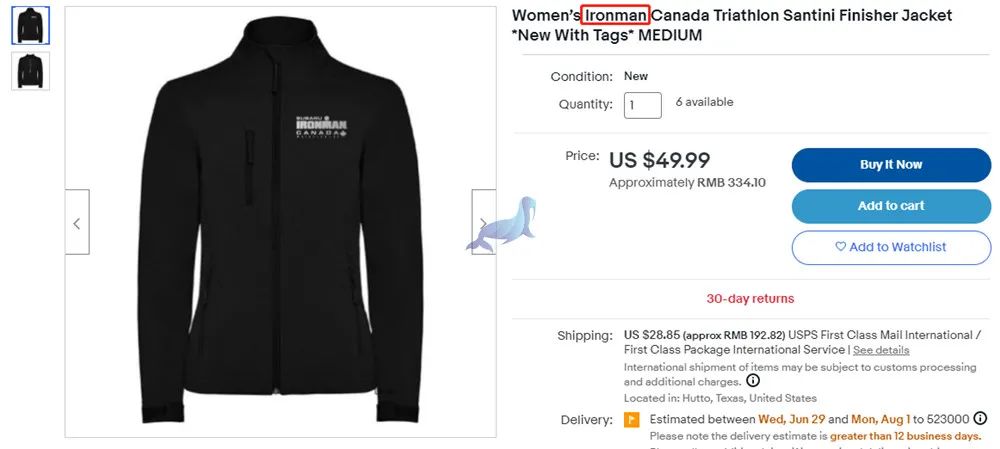Click the 6 available quantity text

click(x=704, y=102)
